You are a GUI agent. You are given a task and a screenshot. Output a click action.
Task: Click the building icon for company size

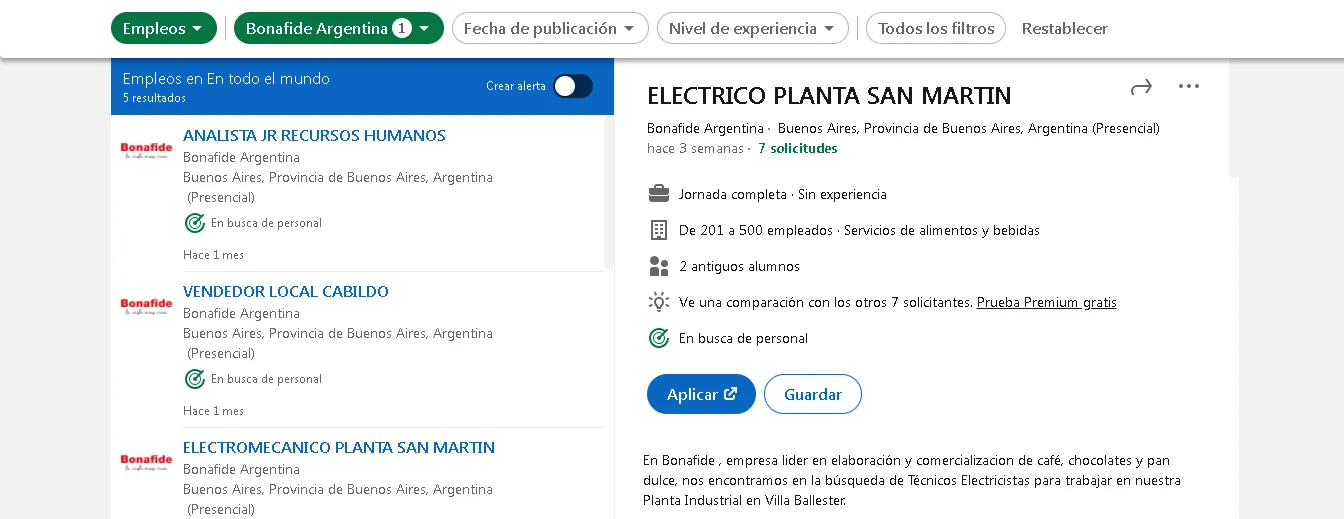(658, 230)
